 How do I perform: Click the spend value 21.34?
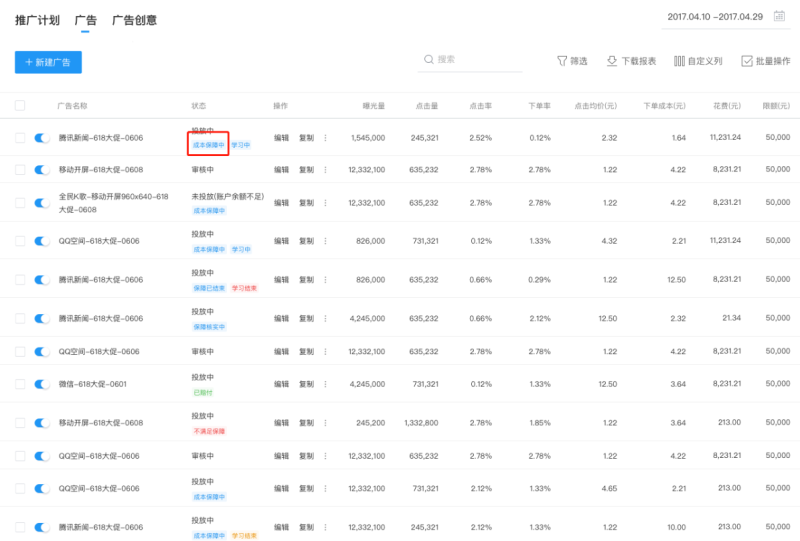(x=731, y=318)
